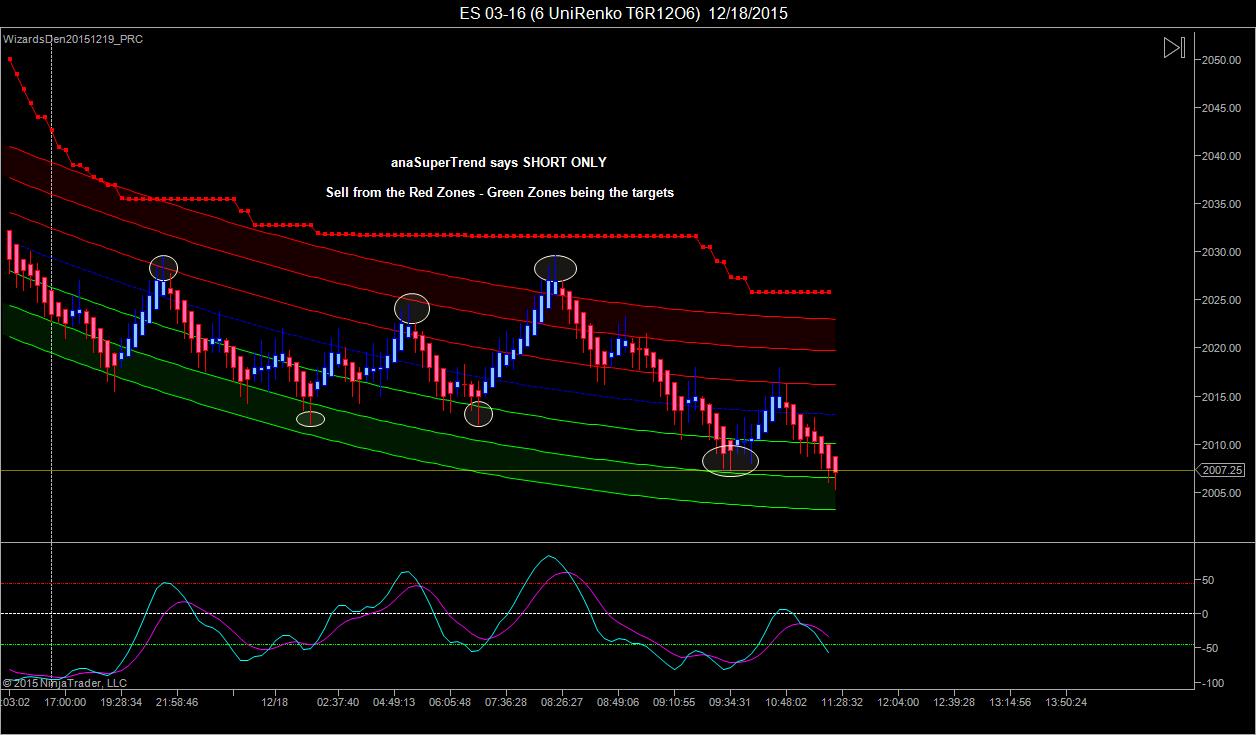
Task: Click the 02:37:40 time axis label
Action: (338, 702)
